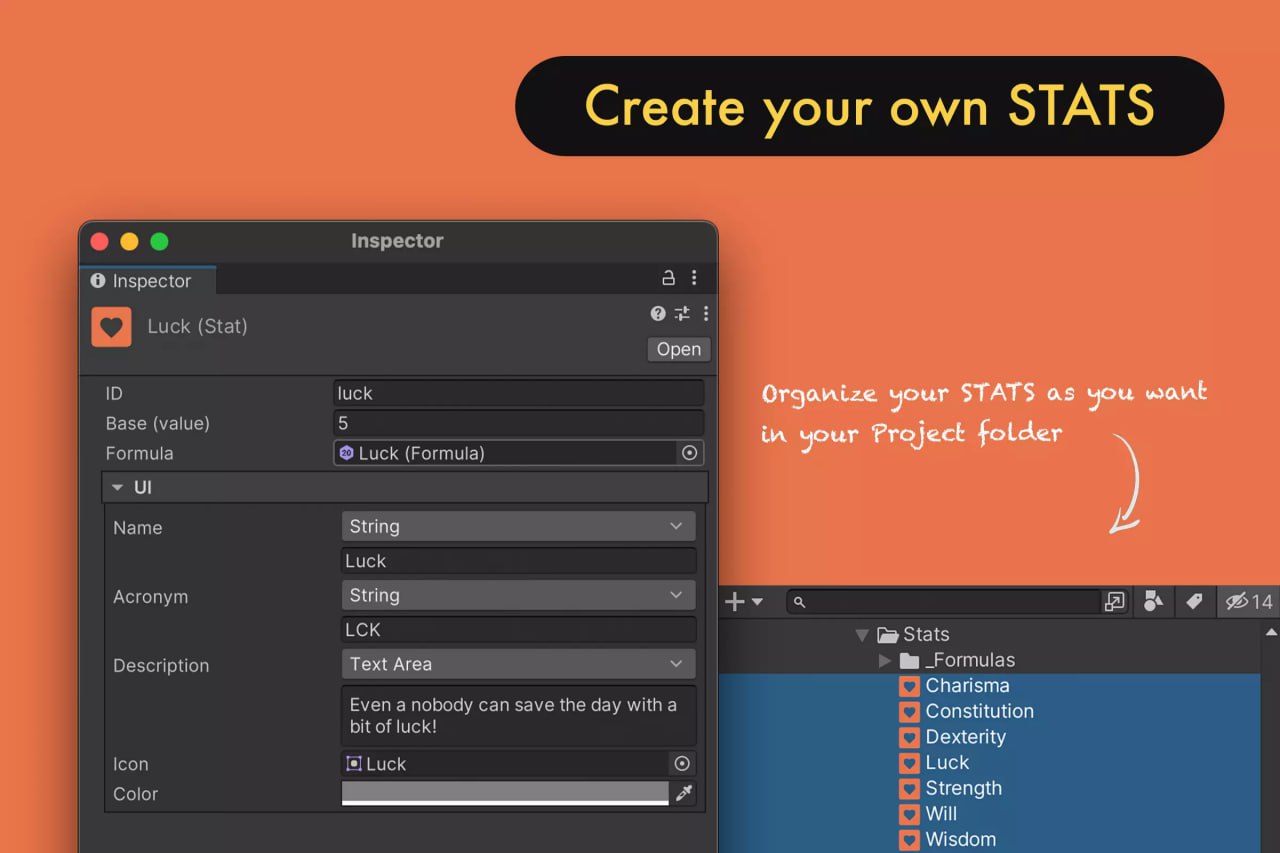Create a new asset with the plus button

pyautogui.click(x=734, y=601)
